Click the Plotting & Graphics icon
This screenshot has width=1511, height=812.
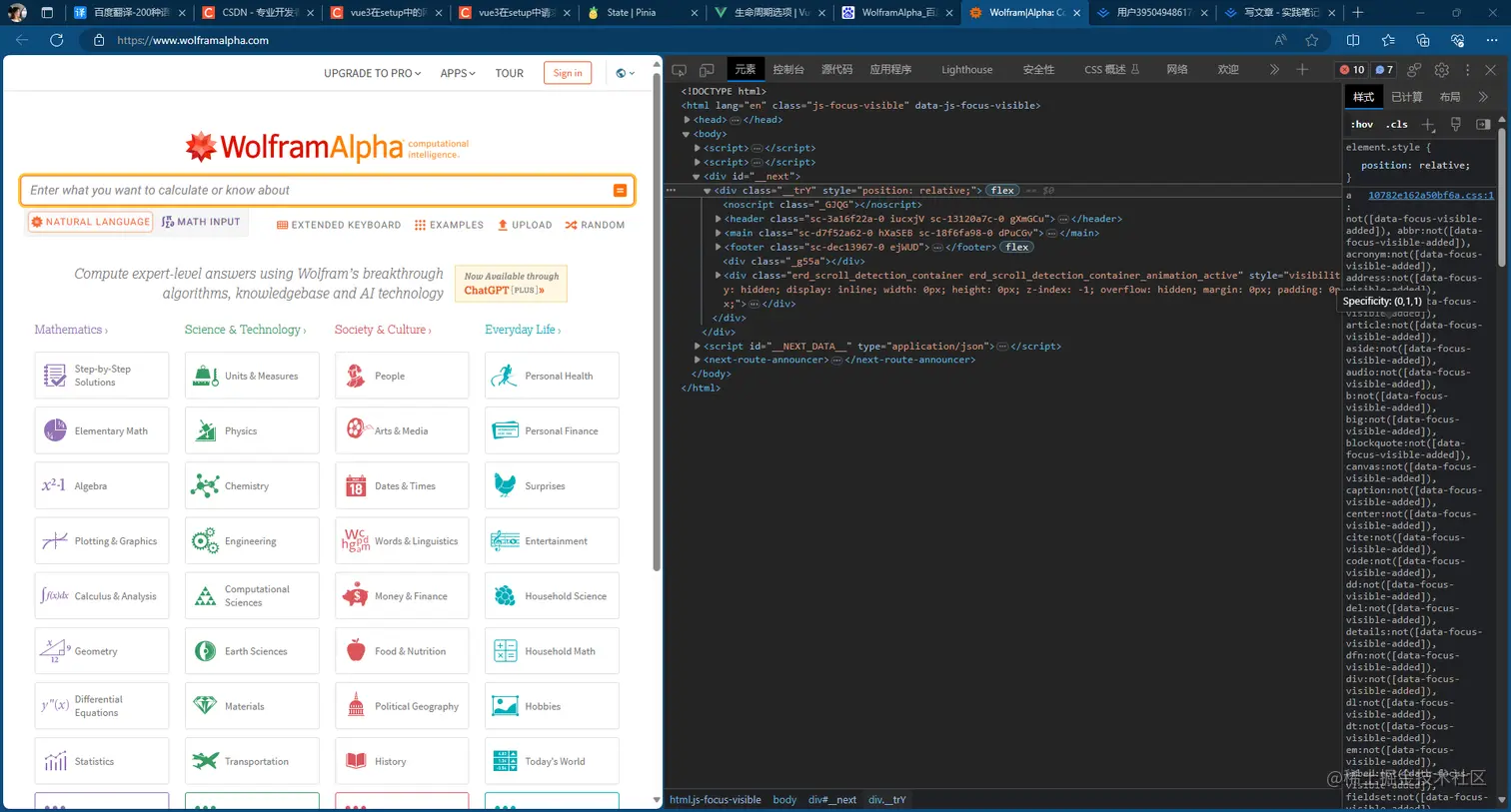(55, 540)
